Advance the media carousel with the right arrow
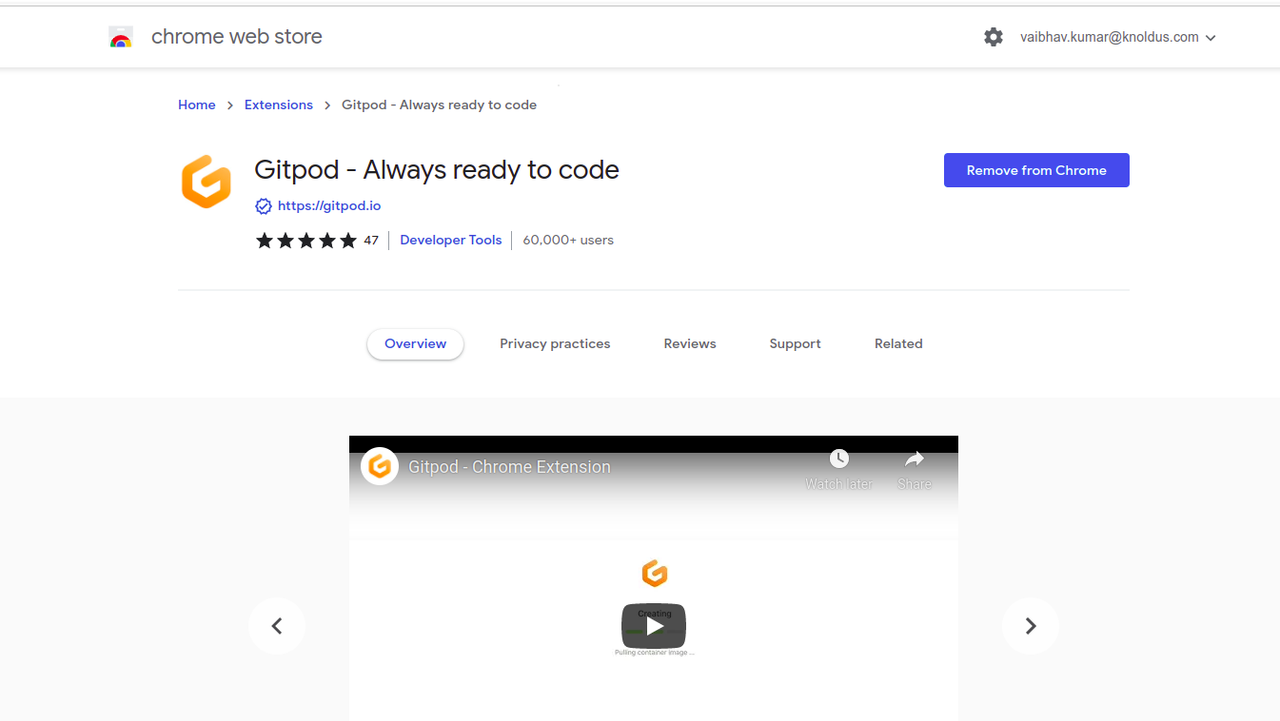The height and width of the screenshot is (721, 1280). point(1030,625)
